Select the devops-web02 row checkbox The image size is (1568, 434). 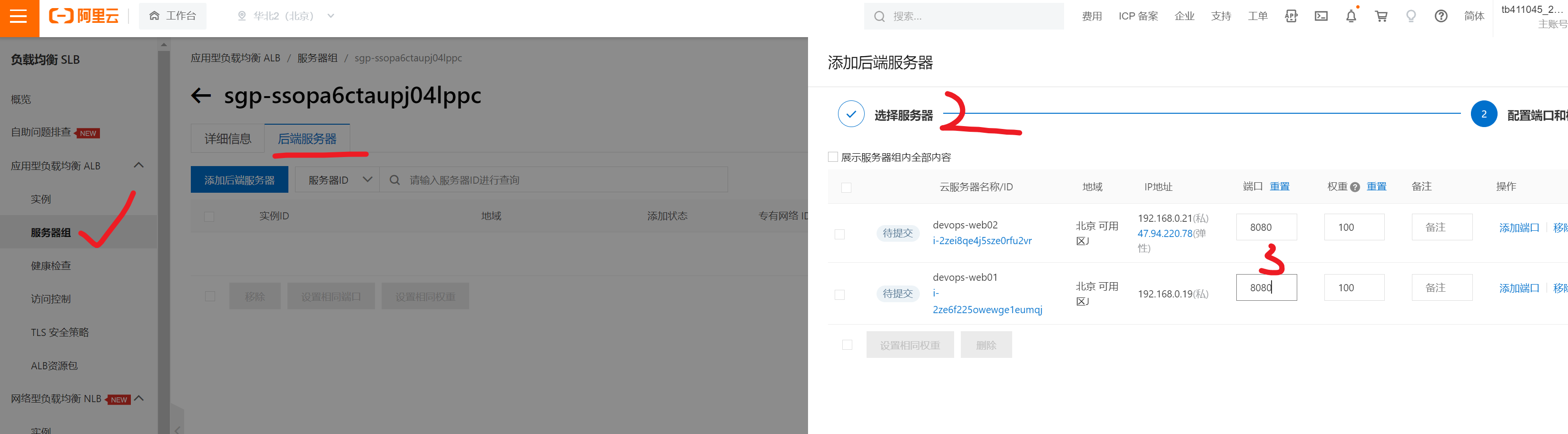pyautogui.click(x=839, y=234)
